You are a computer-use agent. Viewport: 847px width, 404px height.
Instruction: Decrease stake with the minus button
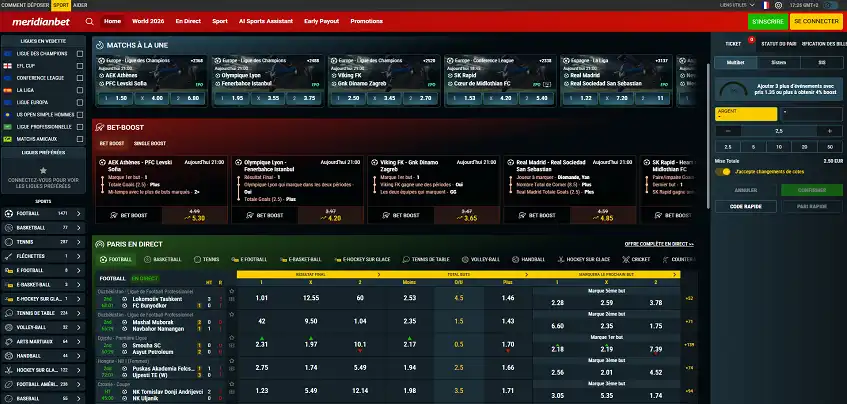tap(728, 131)
